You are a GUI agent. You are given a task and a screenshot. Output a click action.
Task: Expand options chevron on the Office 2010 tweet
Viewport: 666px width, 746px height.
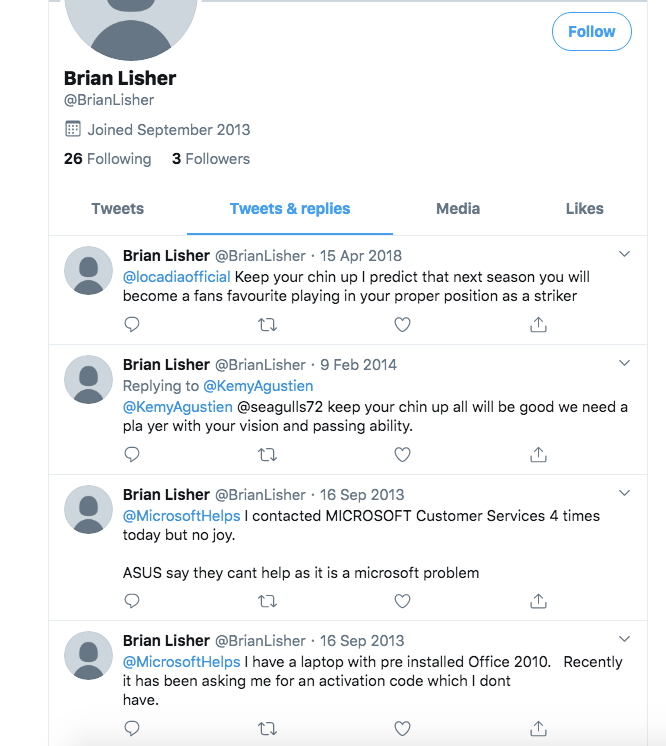pos(624,639)
